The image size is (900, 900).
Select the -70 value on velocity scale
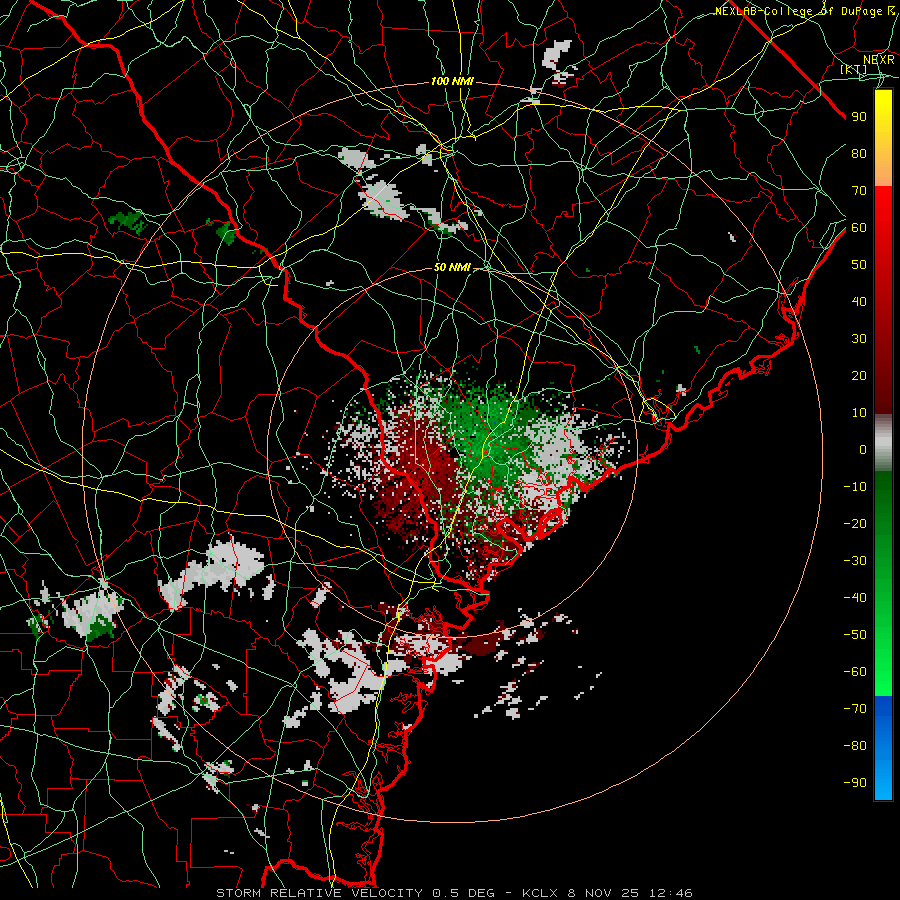855,709
